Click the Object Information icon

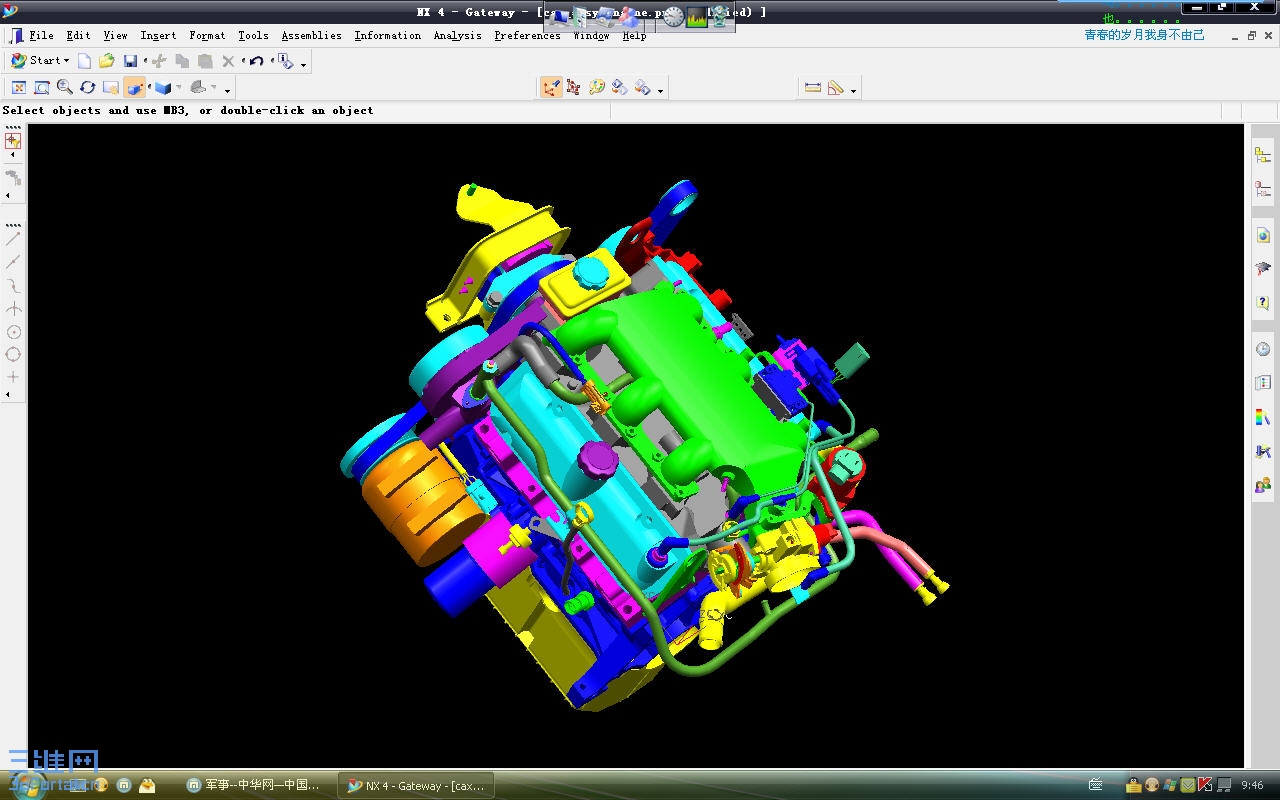(x=286, y=61)
